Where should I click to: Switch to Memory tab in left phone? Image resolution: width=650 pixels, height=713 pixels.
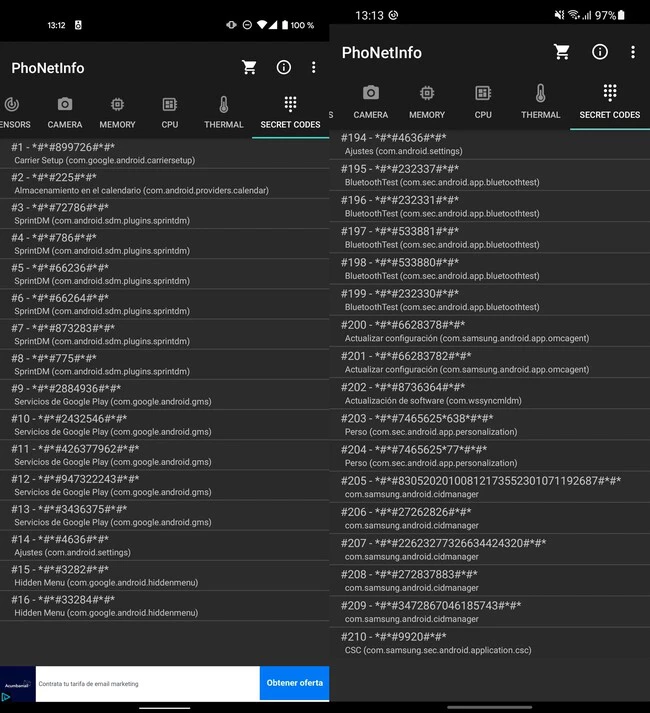coord(117,113)
